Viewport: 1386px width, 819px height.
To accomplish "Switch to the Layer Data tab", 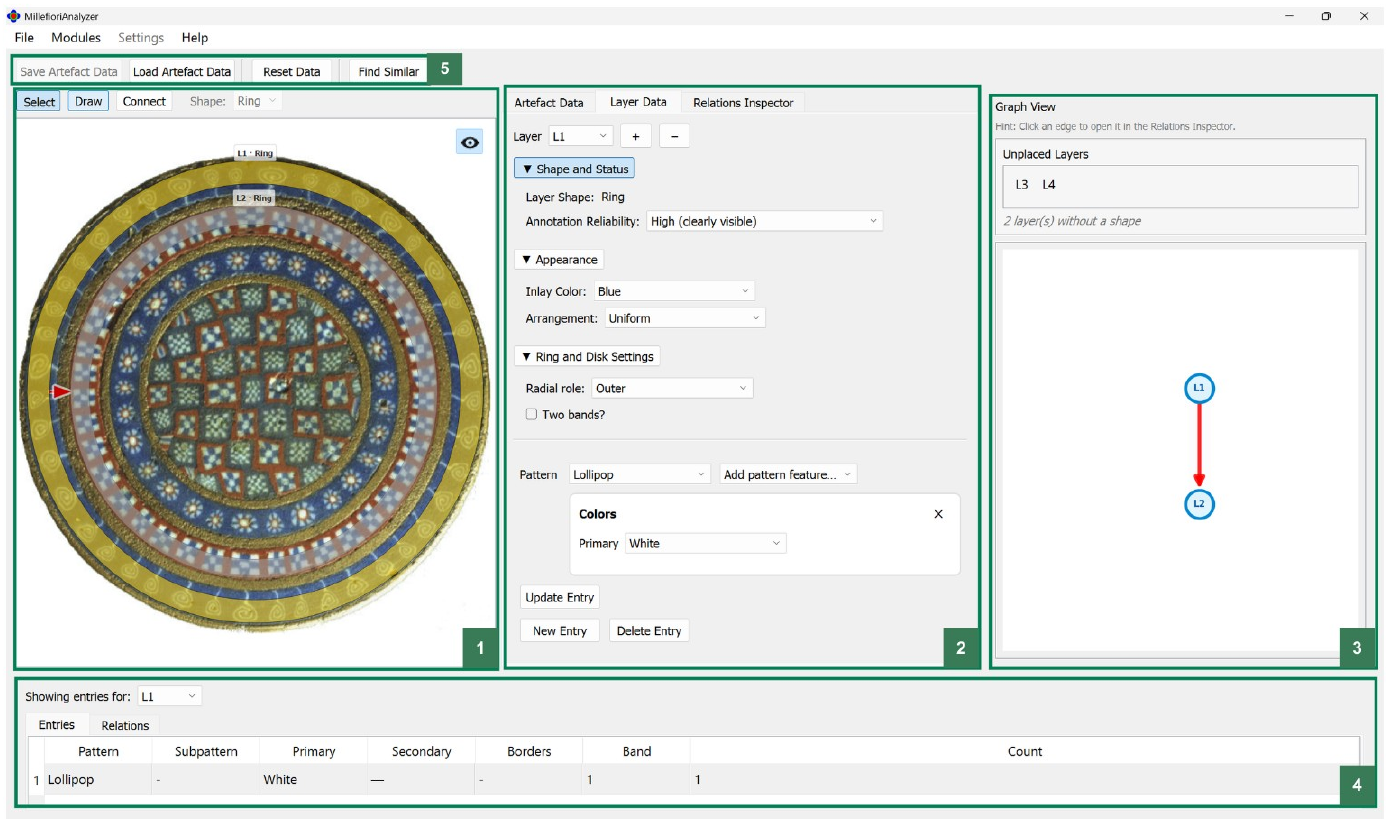I will (638, 102).
